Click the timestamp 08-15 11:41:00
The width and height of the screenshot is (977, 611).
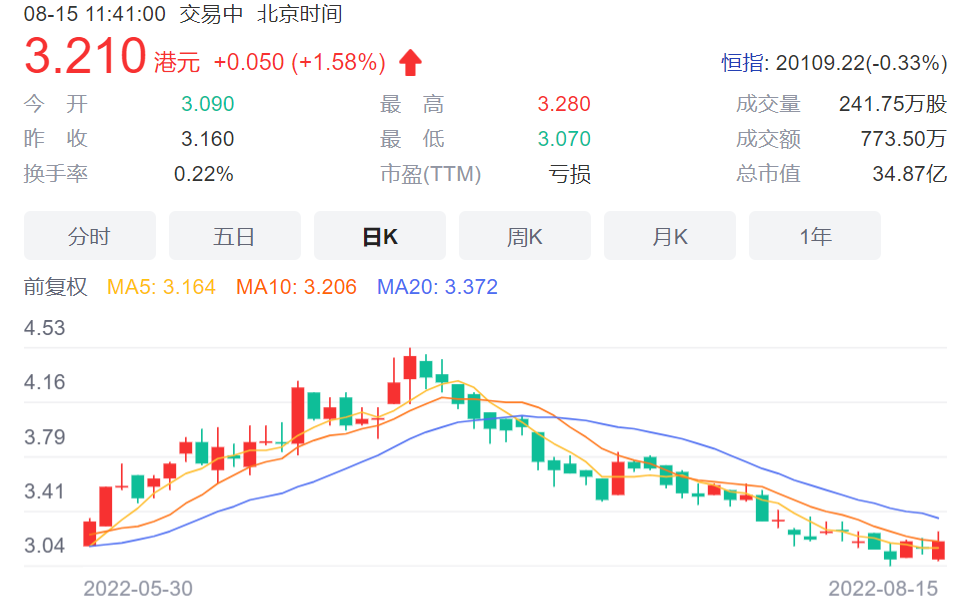pos(95,14)
